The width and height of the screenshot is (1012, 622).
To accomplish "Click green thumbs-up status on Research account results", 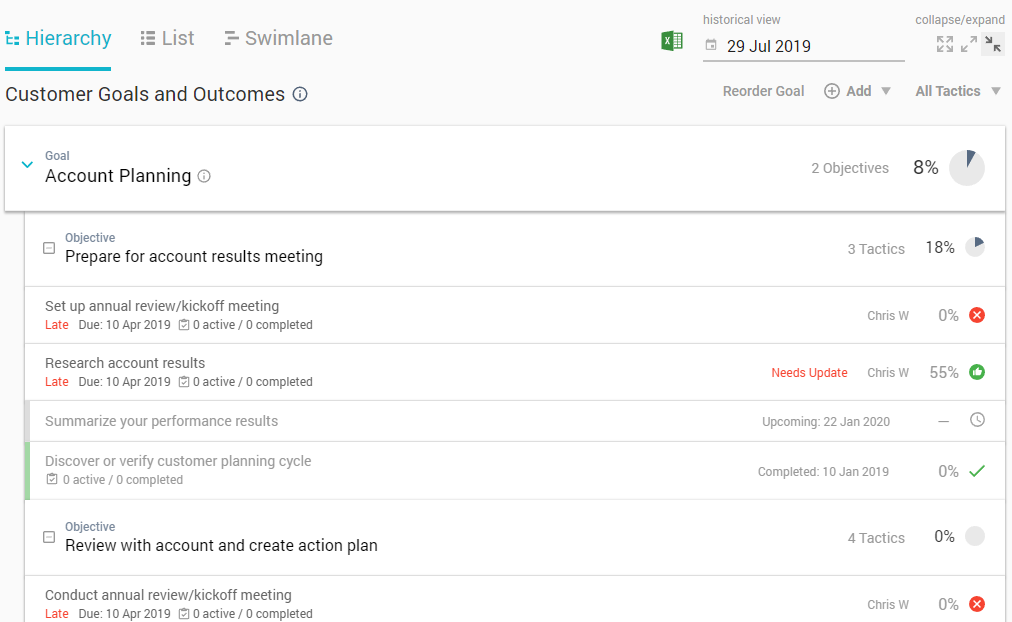I will 977,372.
